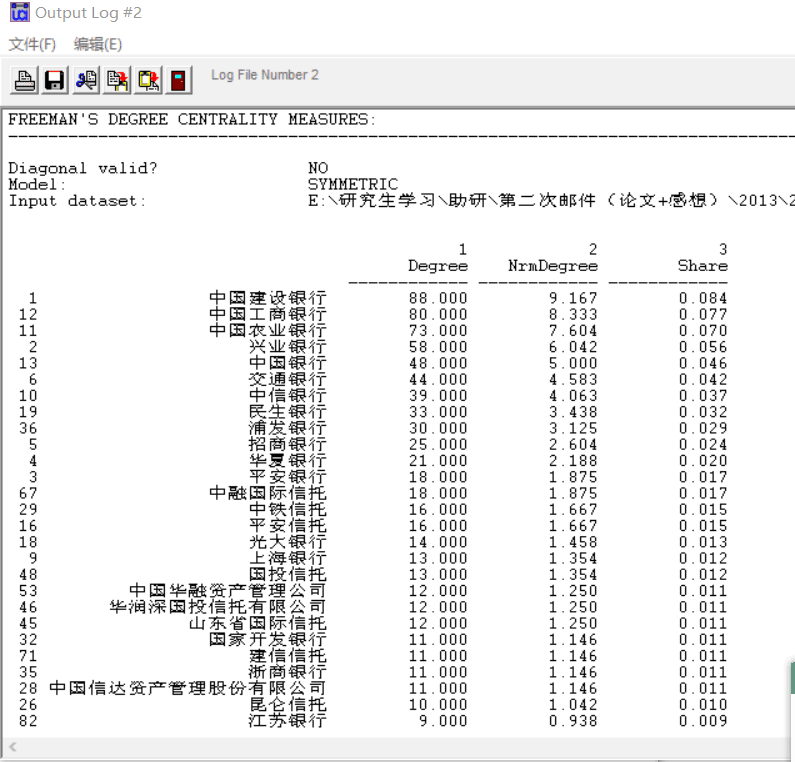Click the 浦发银行 row label
Image resolution: width=795 pixels, height=762 pixels.
[x=287, y=428]
